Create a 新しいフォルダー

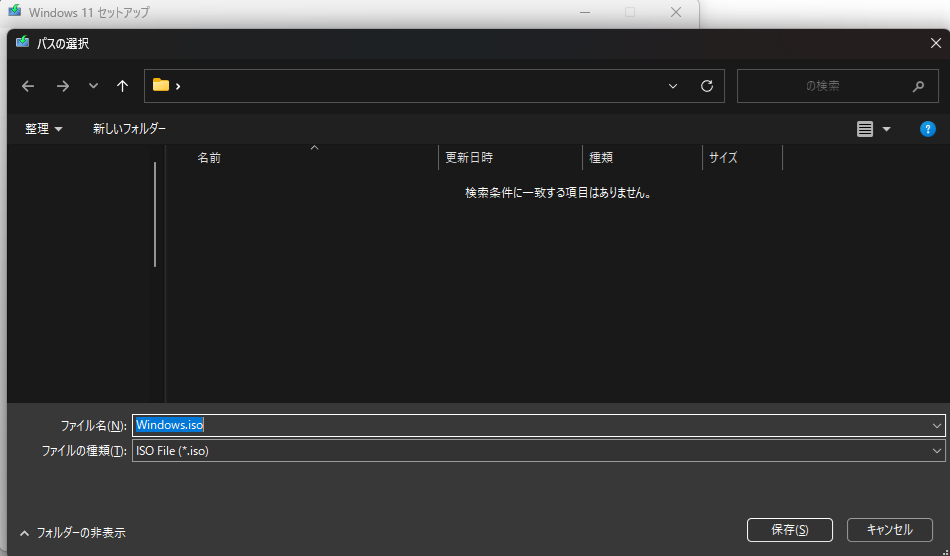129,129
